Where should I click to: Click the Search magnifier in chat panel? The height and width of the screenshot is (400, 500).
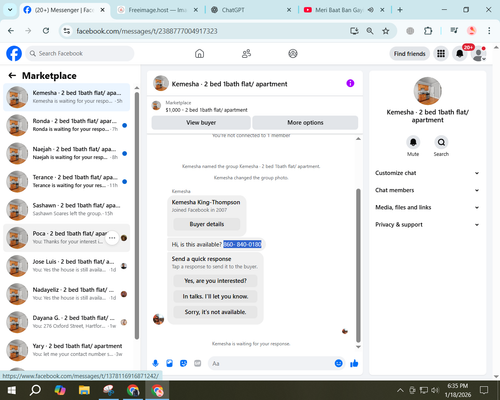(x=441, y=143)
